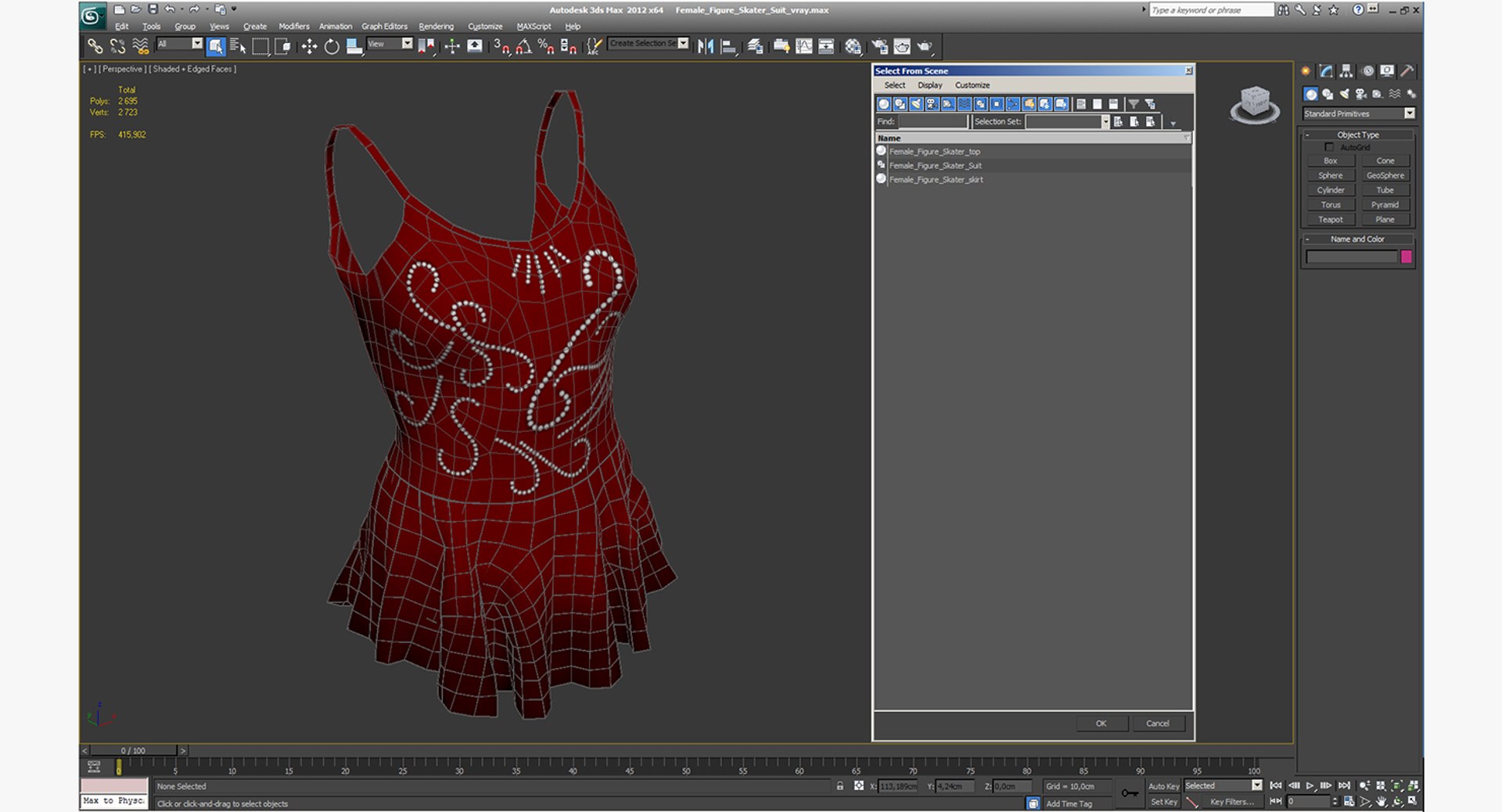This screenshot has width=1502, height=812.
Task: Select the Rotate transform tool
Action: coord(332,47)
